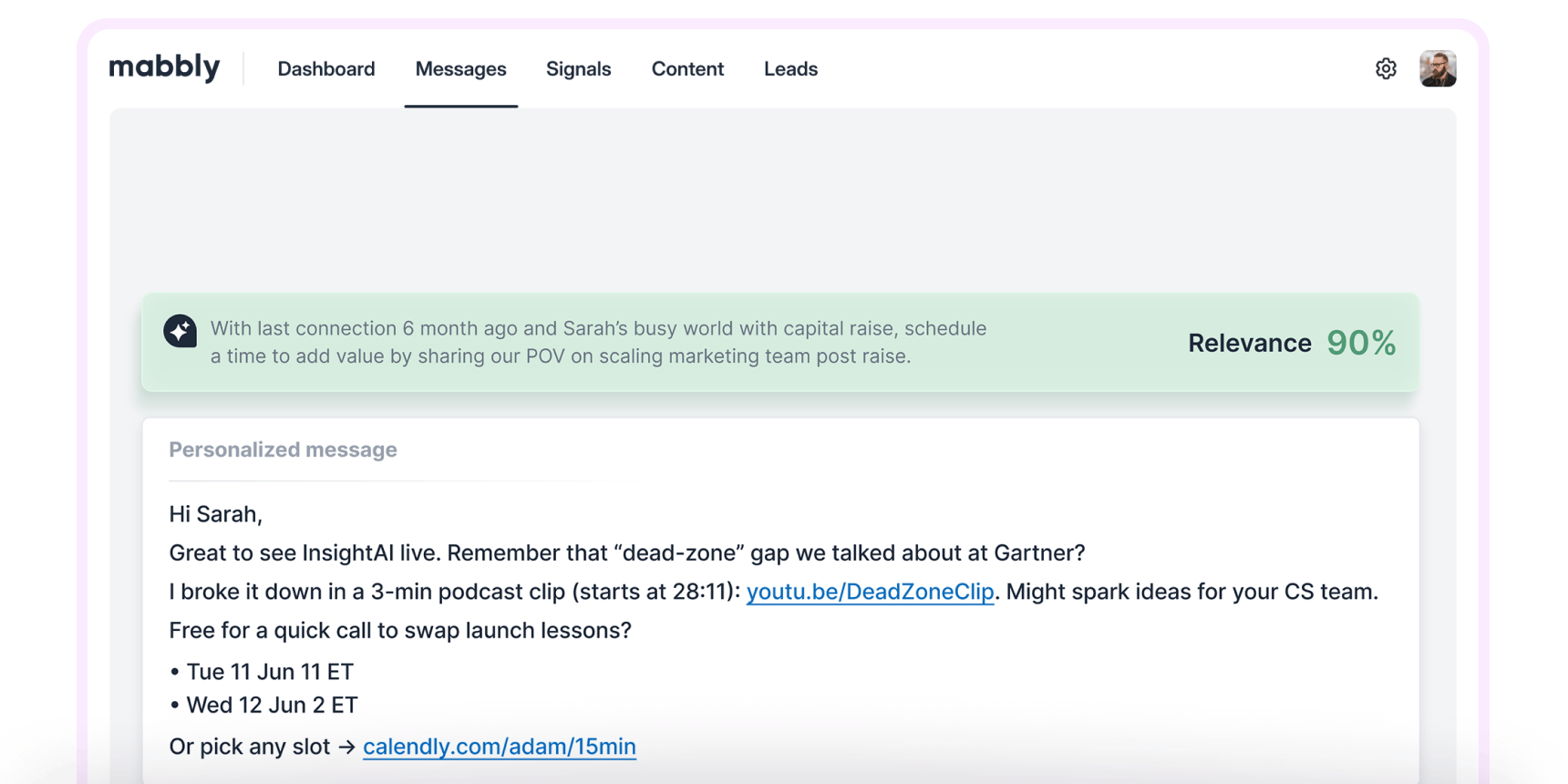Click the Wed 12 Jun 2 ET slot
This screenshot has height=784, width=1568.
click(x=272, y=705)
